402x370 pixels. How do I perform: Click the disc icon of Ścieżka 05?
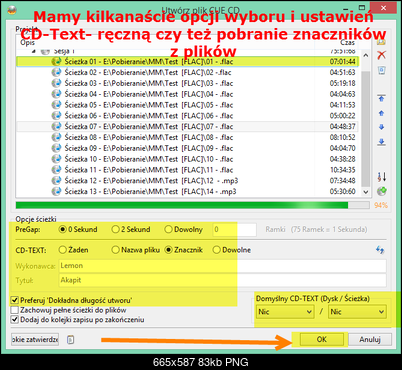(57, 105)
